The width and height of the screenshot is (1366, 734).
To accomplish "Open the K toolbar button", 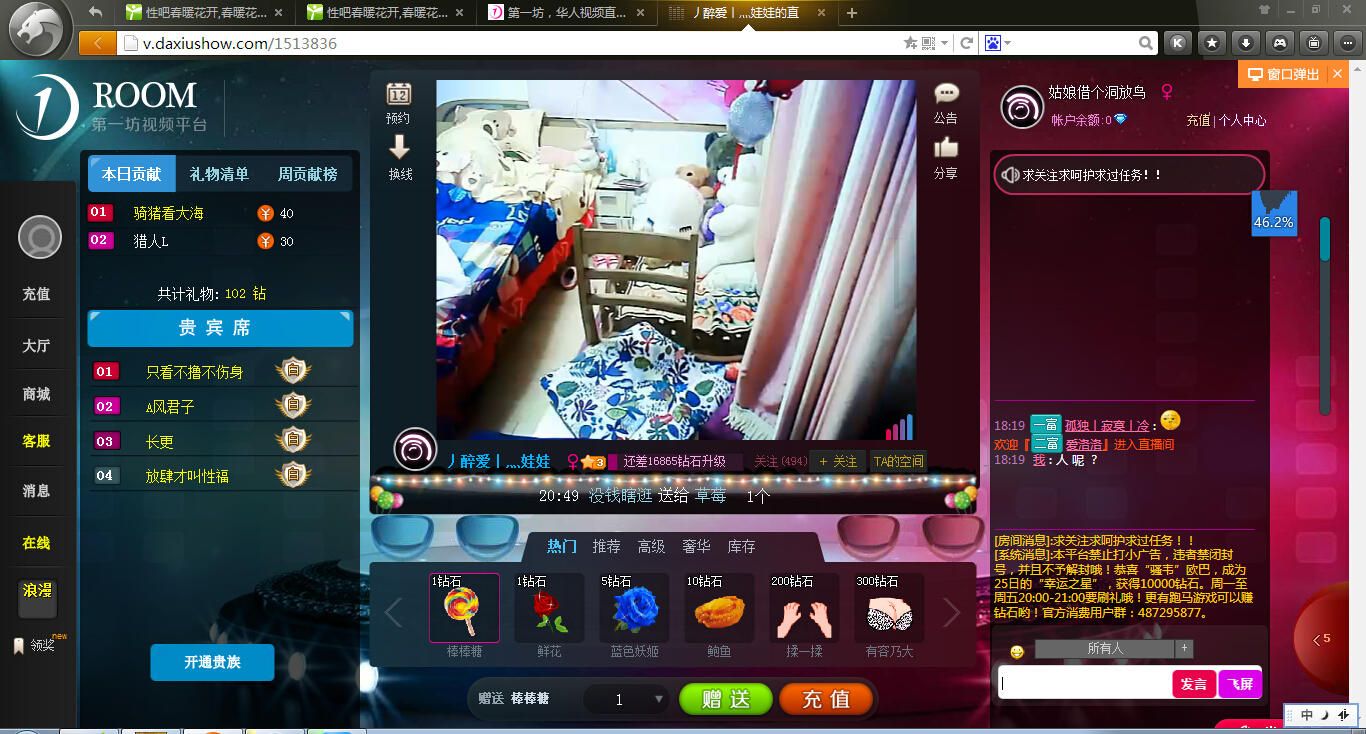I will pyautogui.click(x=1178, y=43).
